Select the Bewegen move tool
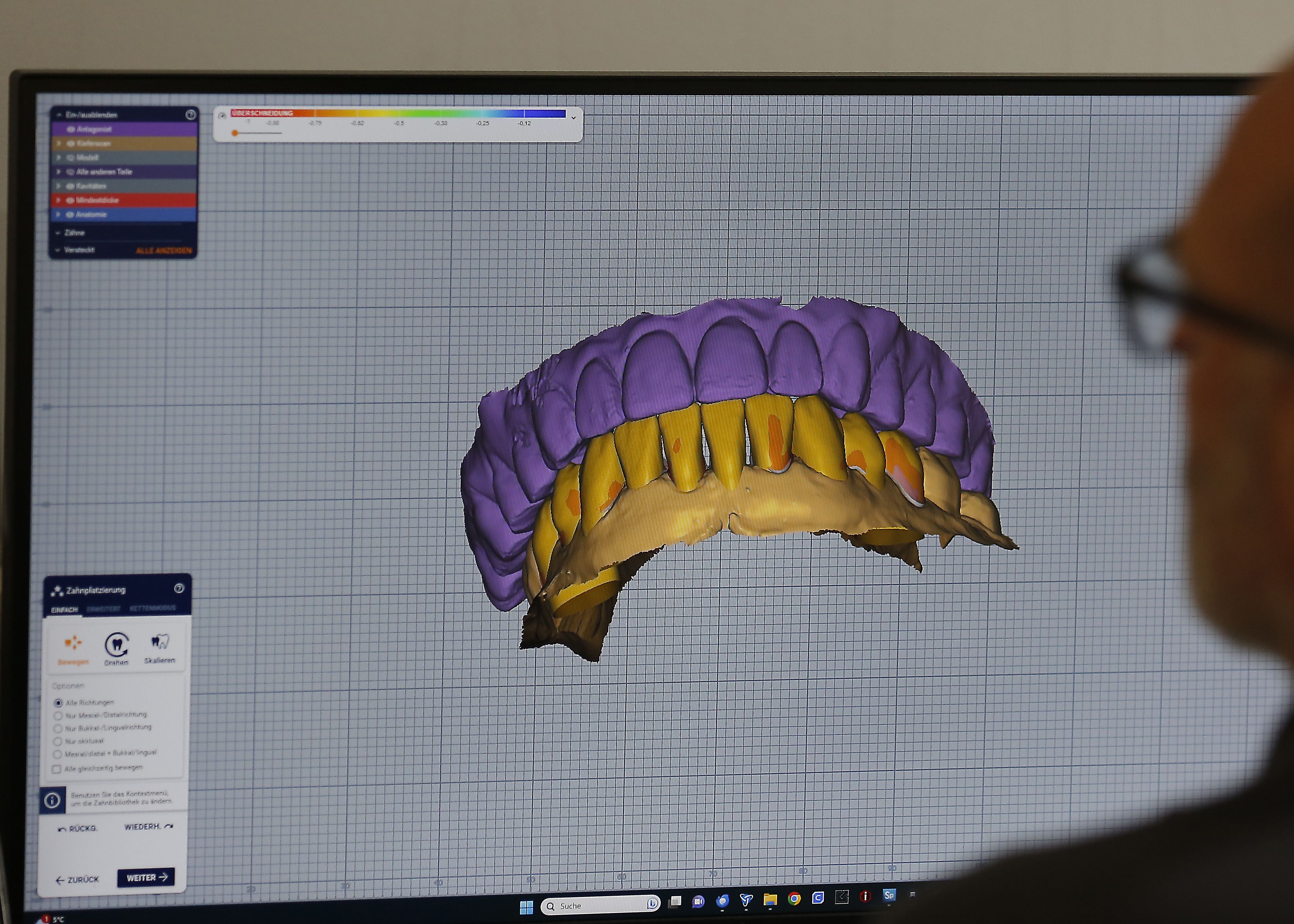The image size is (1294, 924). [73, 650]
